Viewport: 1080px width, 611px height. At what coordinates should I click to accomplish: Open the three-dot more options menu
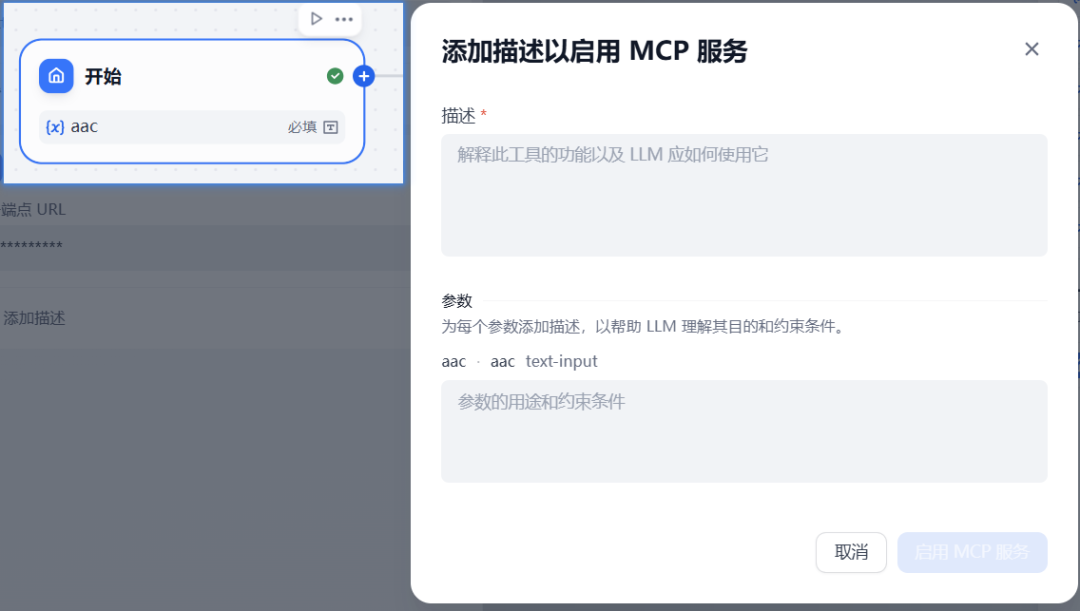point(344,19)
